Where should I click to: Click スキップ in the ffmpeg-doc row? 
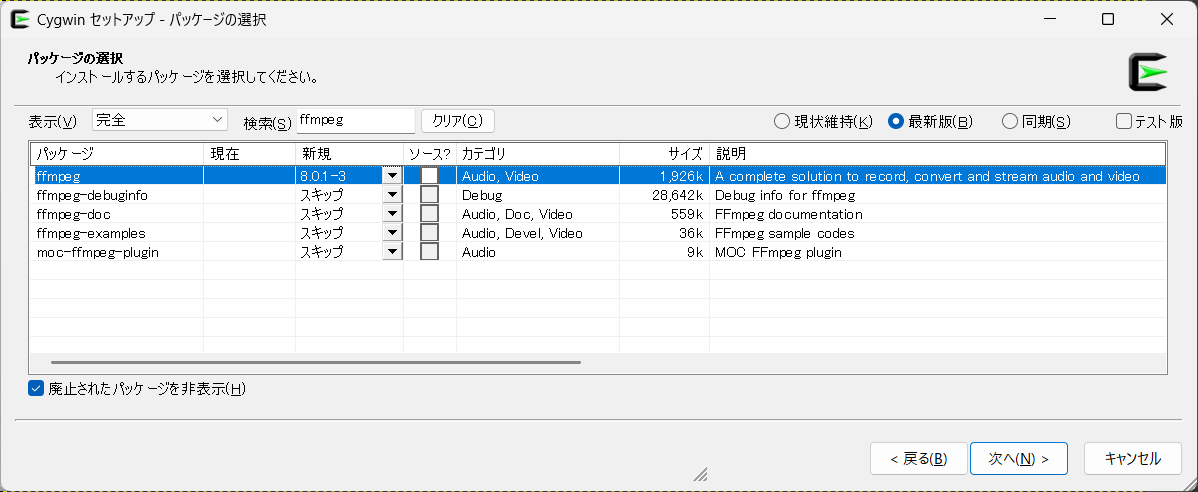click(x=321, y=214)
